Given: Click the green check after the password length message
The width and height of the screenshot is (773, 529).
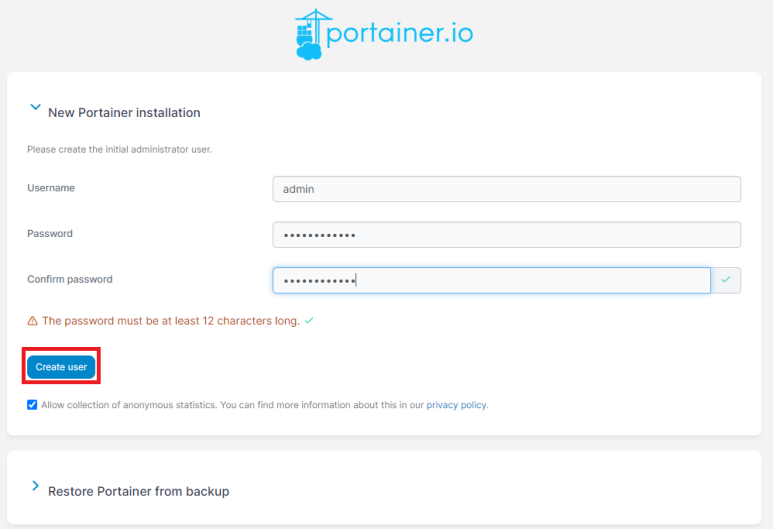Looking at the screenshot, I should (309, 321).
